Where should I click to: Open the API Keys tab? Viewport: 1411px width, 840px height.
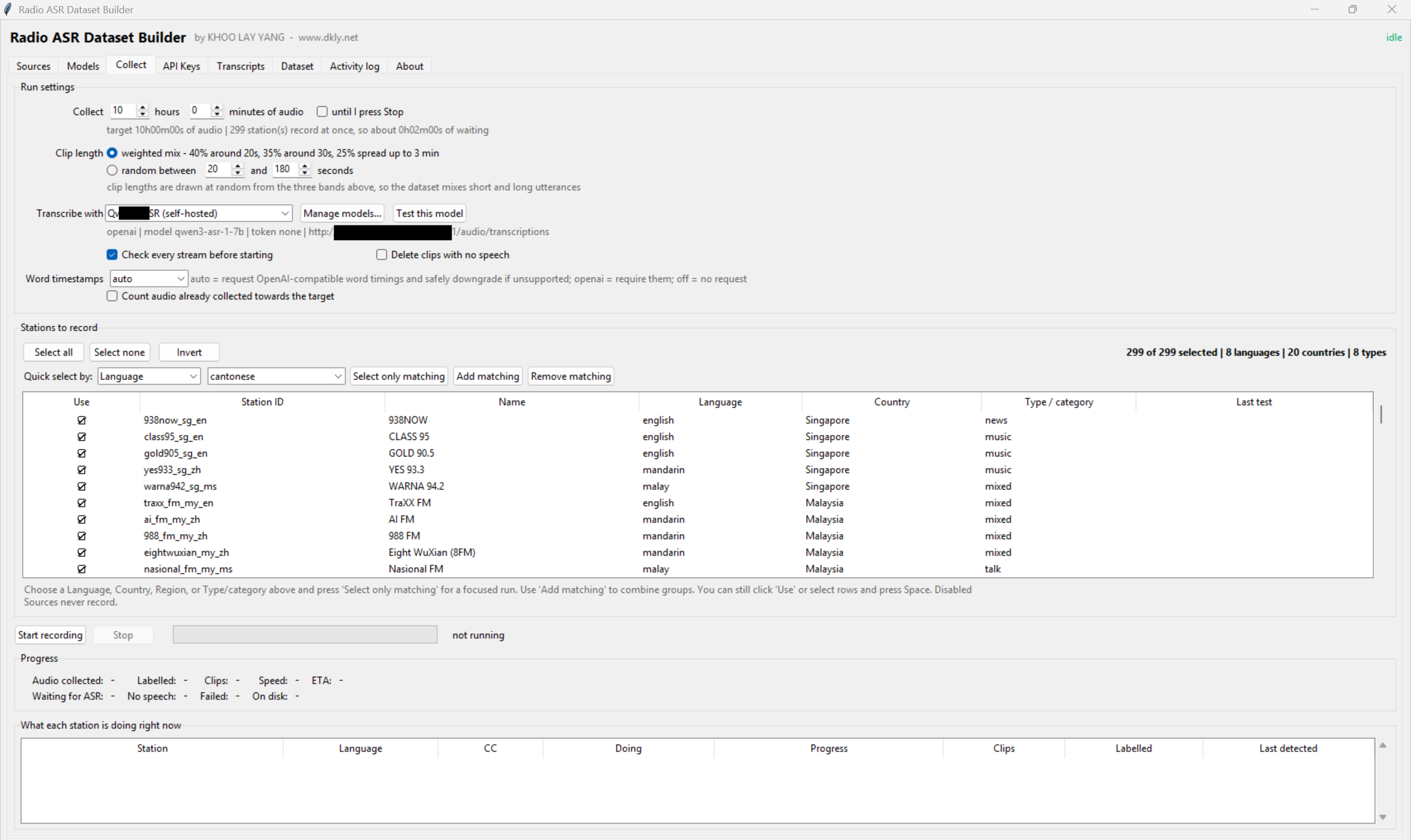pyautogui.click(x=181, y=66)
